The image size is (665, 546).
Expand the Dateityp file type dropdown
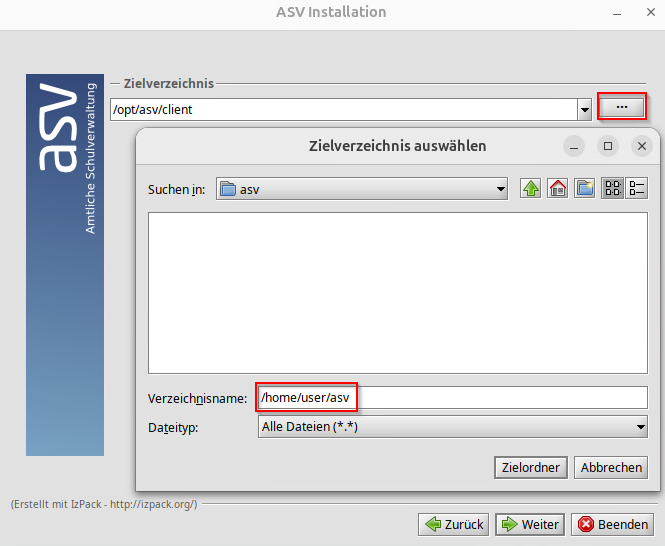pyautogui.click(x=640, y=427)
